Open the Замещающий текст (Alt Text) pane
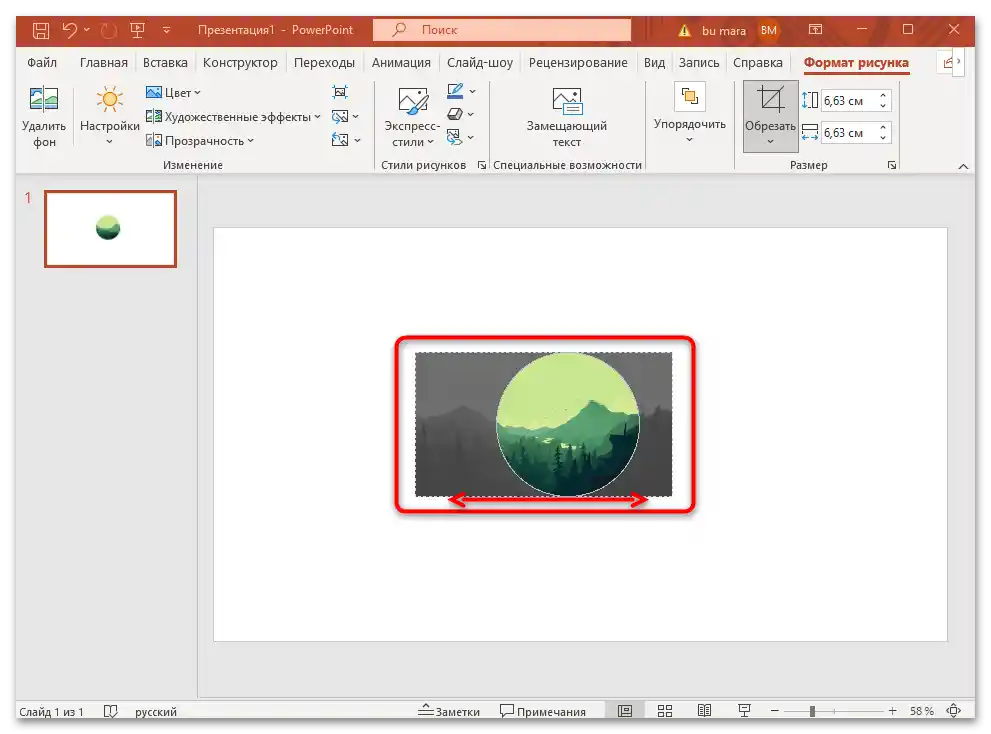 [x=566, y=115]
